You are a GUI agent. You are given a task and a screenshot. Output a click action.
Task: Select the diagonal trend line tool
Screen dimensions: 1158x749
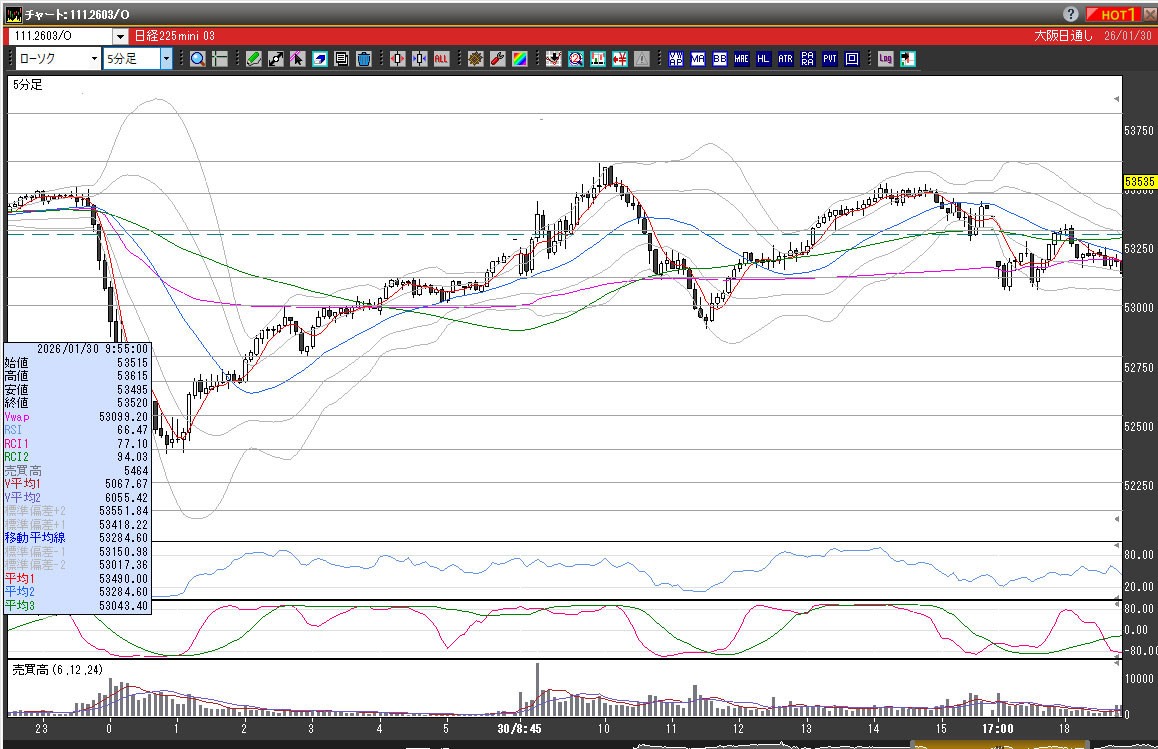pyautogui.click(x=276, y=59)
